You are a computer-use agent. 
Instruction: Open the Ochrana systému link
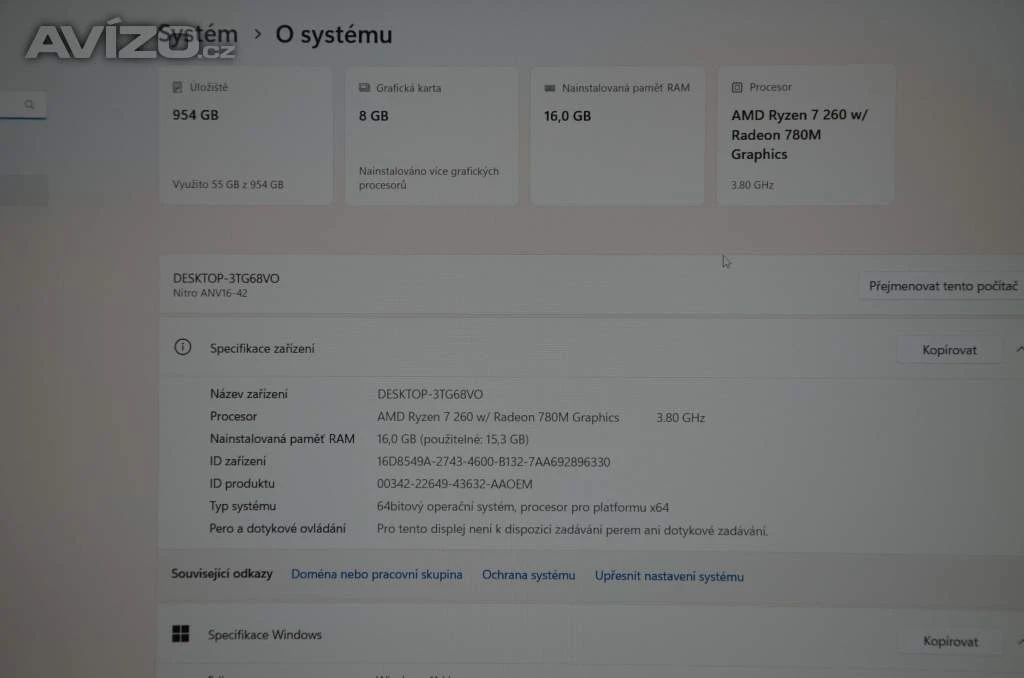[528, 575]
